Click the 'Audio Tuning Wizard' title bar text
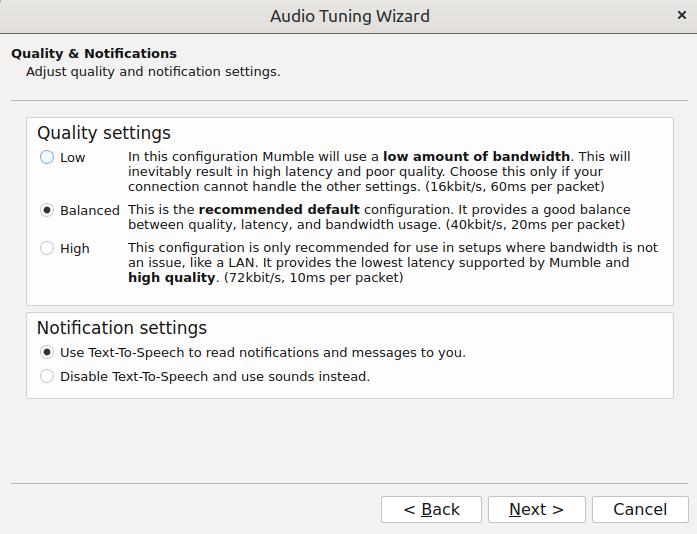Image resolution: width=697 pixels, height=534 pixels. [350, 16]
